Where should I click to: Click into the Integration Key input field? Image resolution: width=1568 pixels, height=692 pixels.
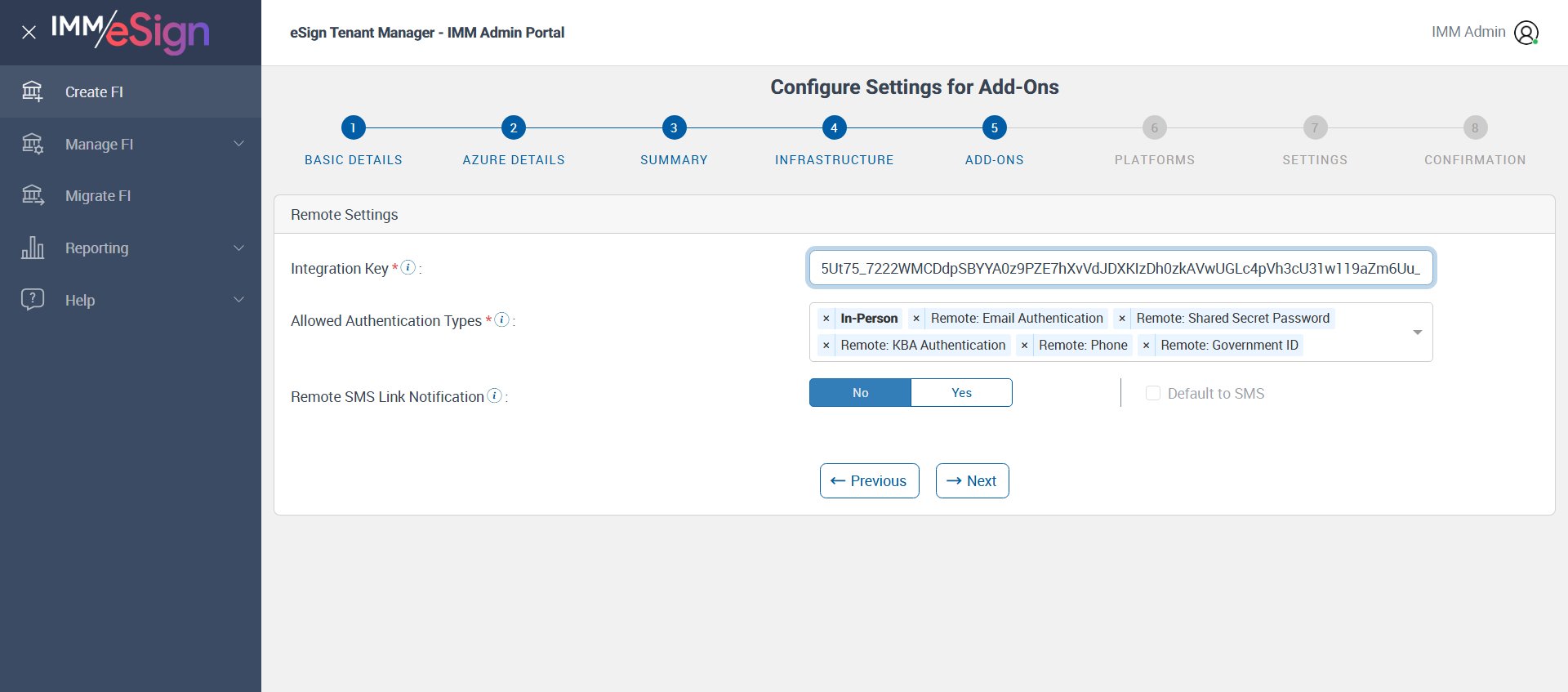pos(1120,269)
